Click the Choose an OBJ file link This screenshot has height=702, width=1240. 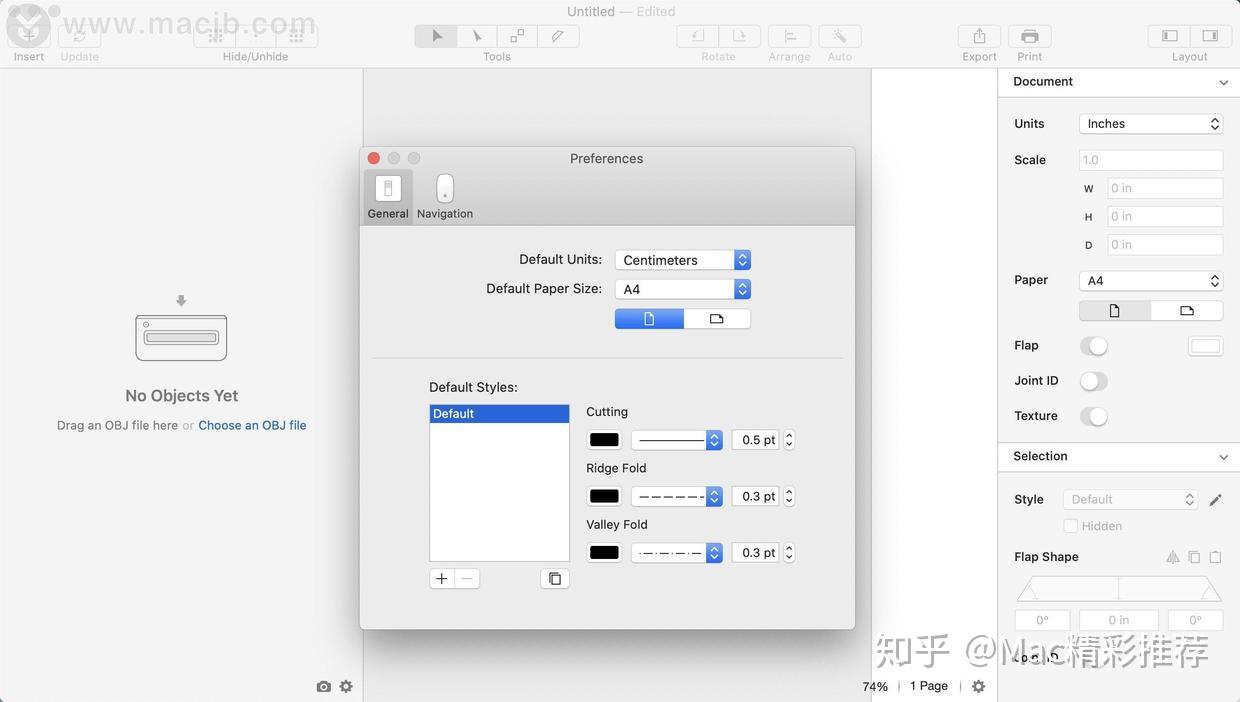(x=252, y=424)
